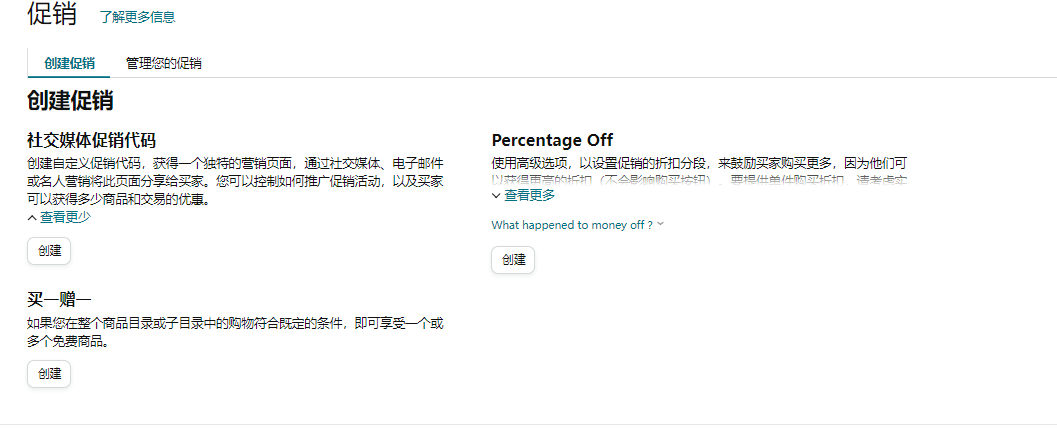Click the 买一赠一 description paragraph

[x=235, y=332]
